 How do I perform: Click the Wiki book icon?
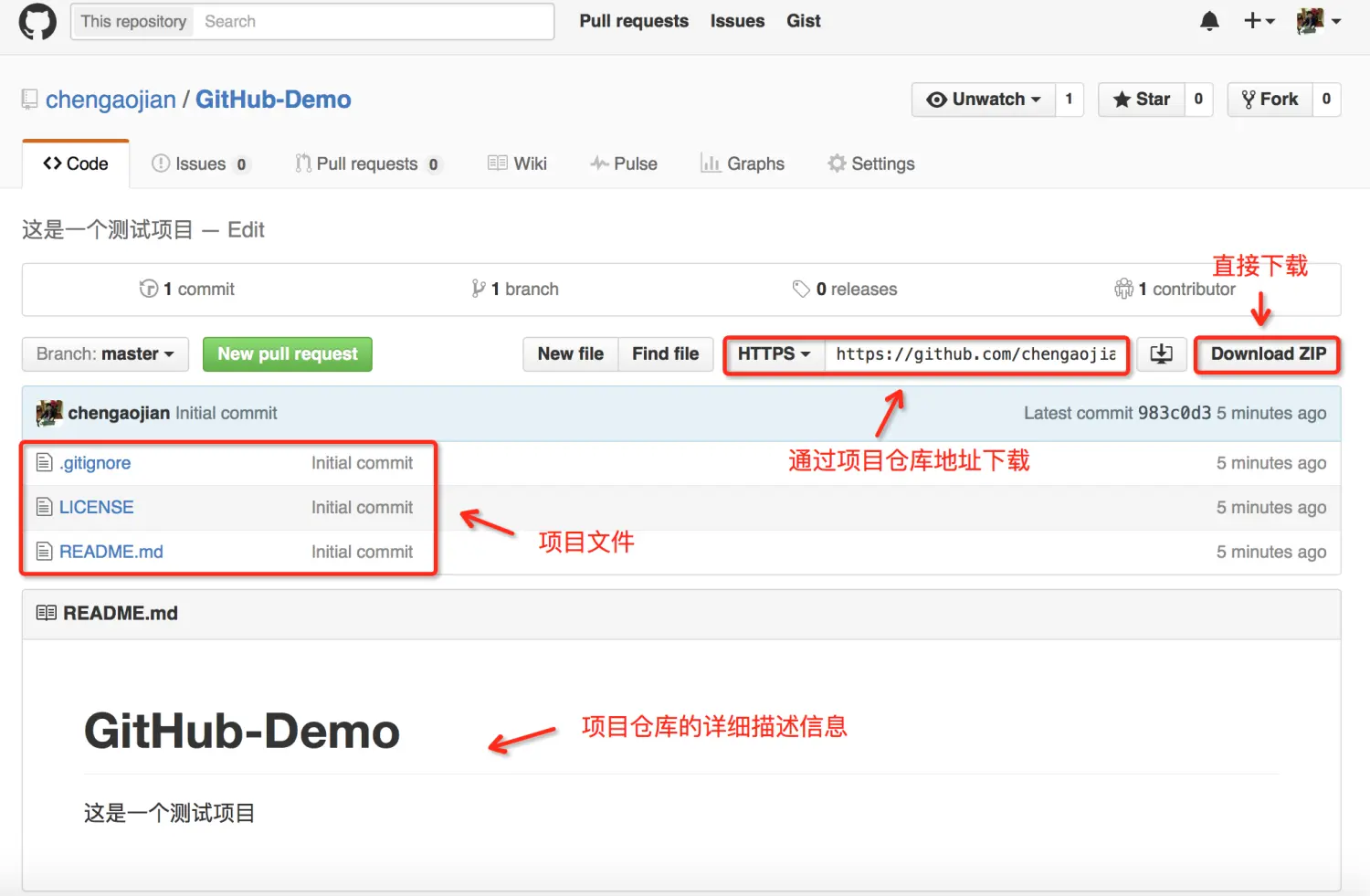(x=498, y=163)
